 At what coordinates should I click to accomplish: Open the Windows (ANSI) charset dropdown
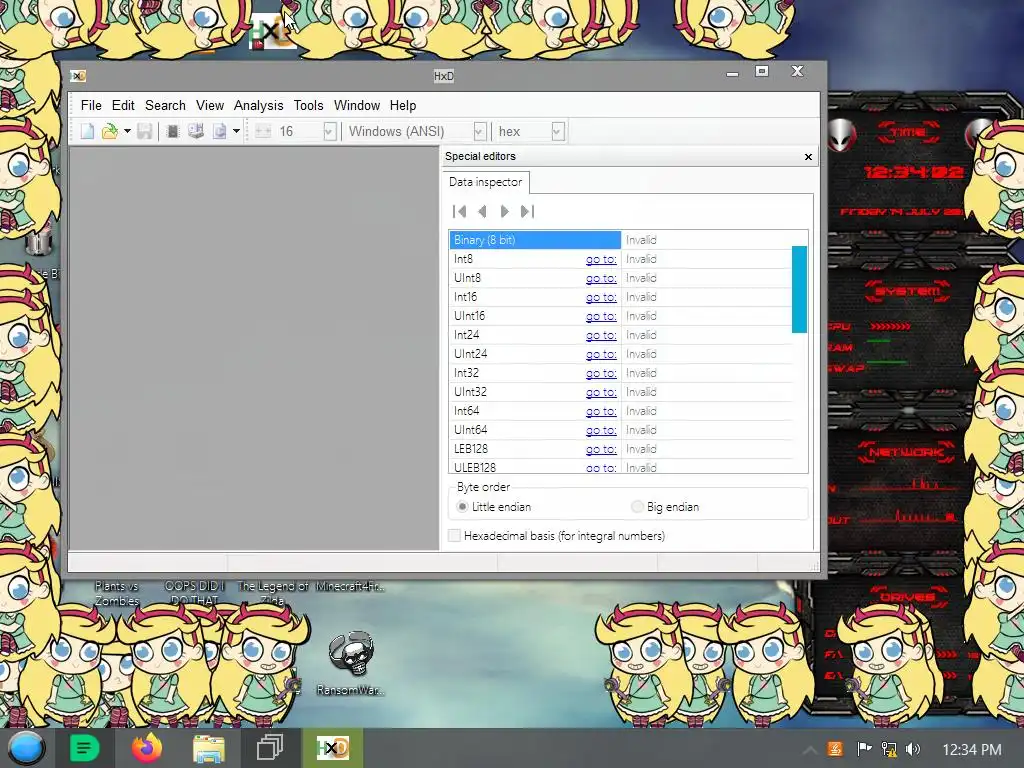point(479,131)
